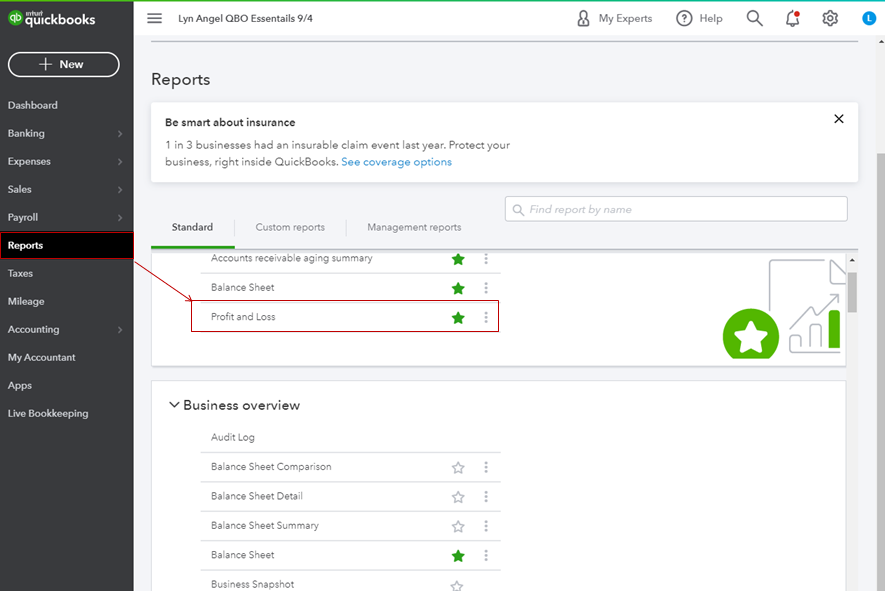Close the insurance banner
The width and height of the screenshot is (885, 591).
tap(839, 119)
